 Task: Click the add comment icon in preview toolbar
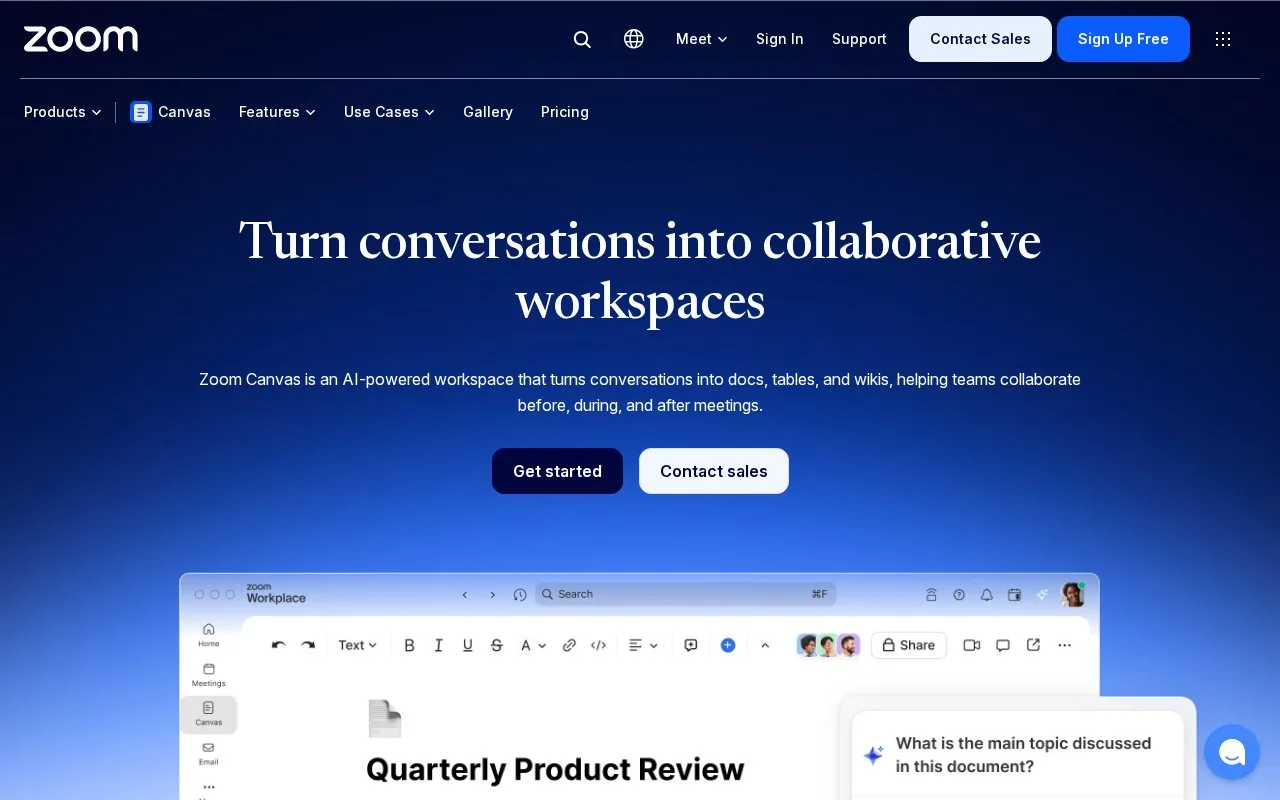[691, 645]
